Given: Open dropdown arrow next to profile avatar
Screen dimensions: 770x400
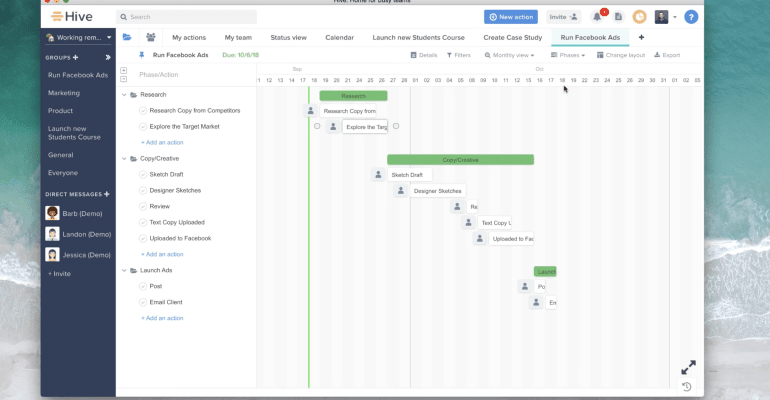Looking at the screenshot, I should 675,17.
